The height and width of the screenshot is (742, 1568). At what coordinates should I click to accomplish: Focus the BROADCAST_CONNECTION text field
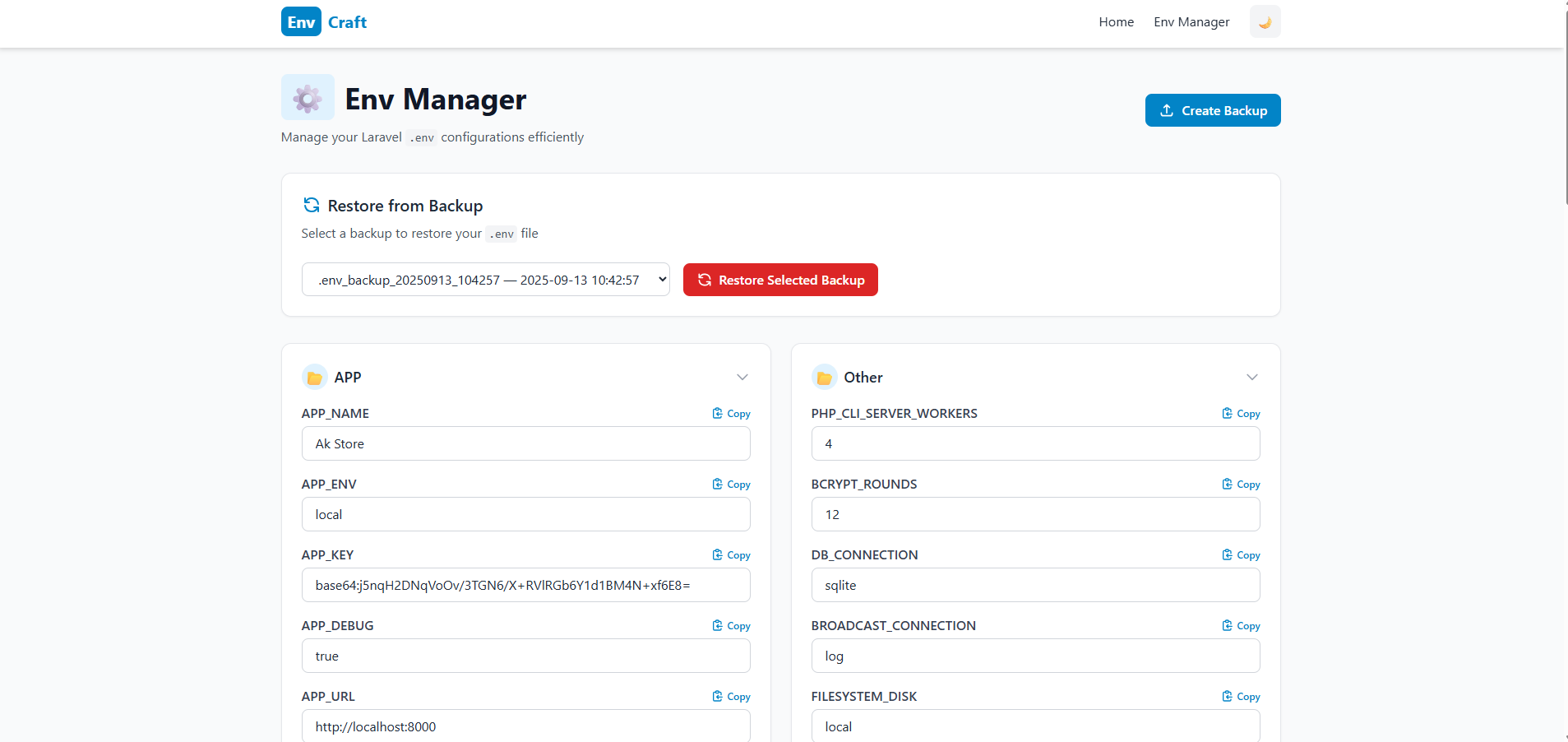[1035, 656]
